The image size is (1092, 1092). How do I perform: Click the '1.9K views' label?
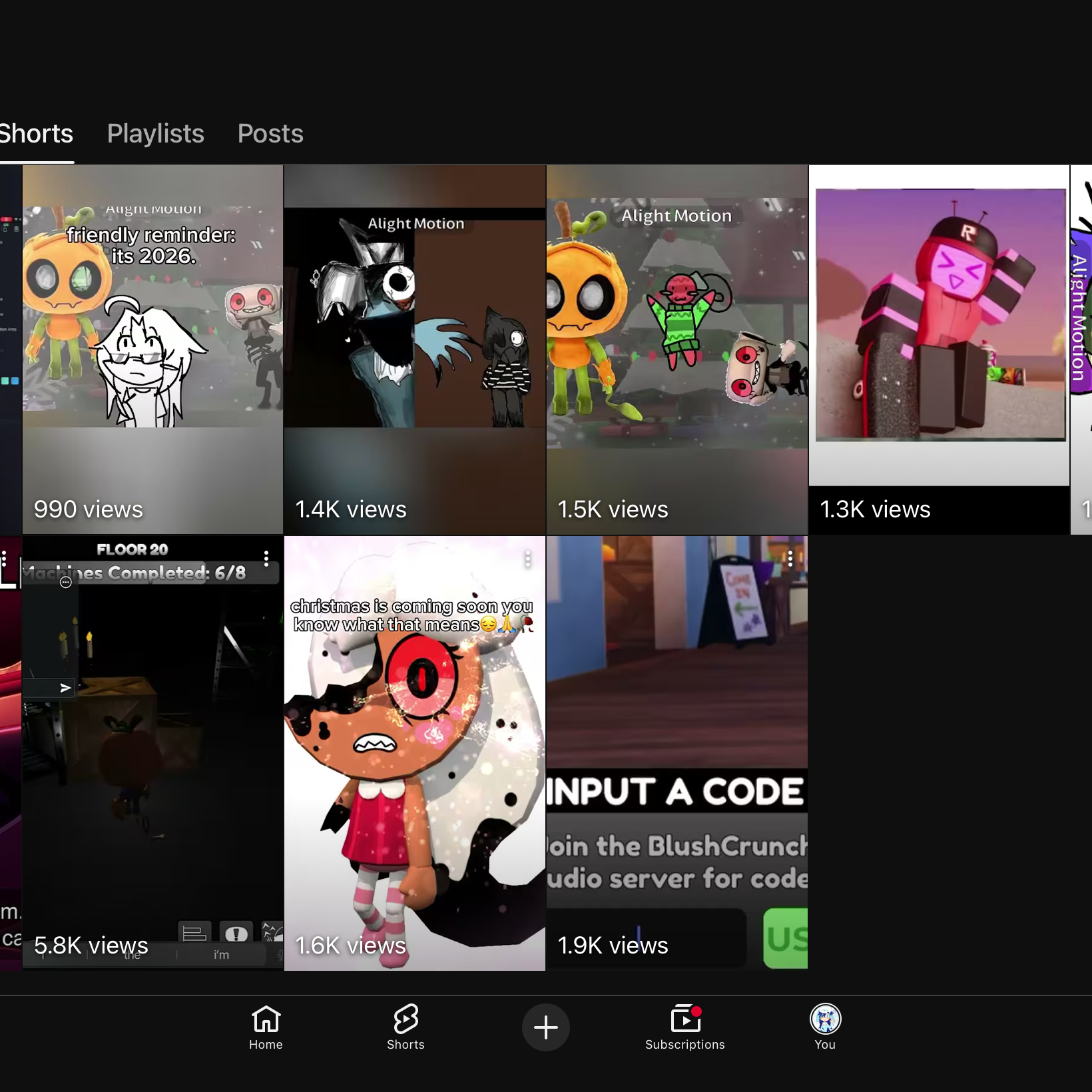pyautogui.click(x=613, y=946)
